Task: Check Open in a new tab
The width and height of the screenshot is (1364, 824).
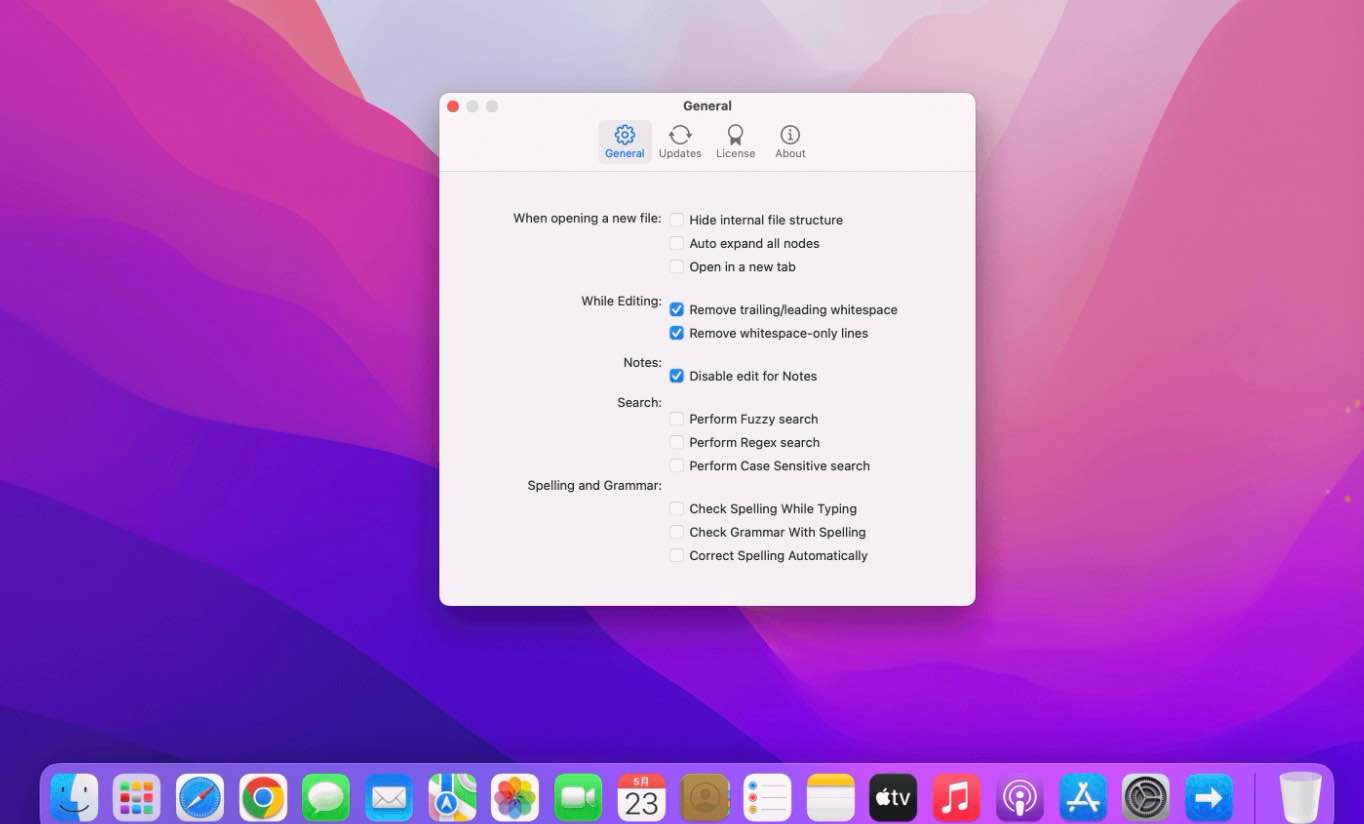Action: click(677, 267)
